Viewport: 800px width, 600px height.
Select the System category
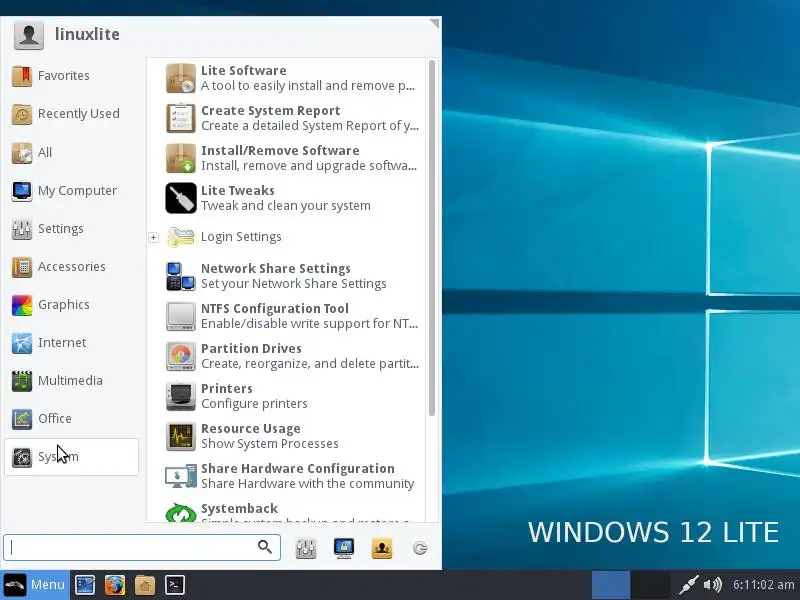(x=71, y=457)
